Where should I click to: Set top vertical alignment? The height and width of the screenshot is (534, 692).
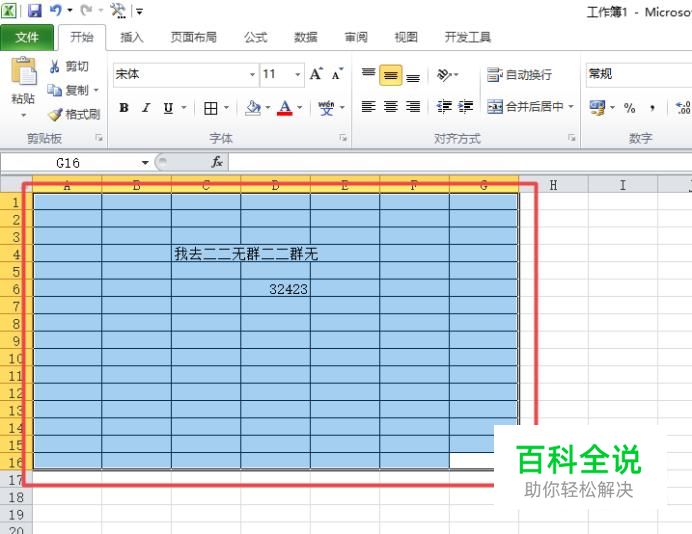coord(369,74)
